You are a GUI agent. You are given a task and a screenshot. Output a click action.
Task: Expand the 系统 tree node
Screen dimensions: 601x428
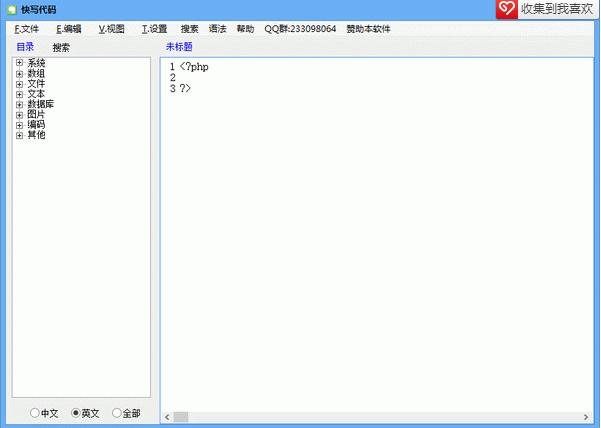click(x=20, y=62)
